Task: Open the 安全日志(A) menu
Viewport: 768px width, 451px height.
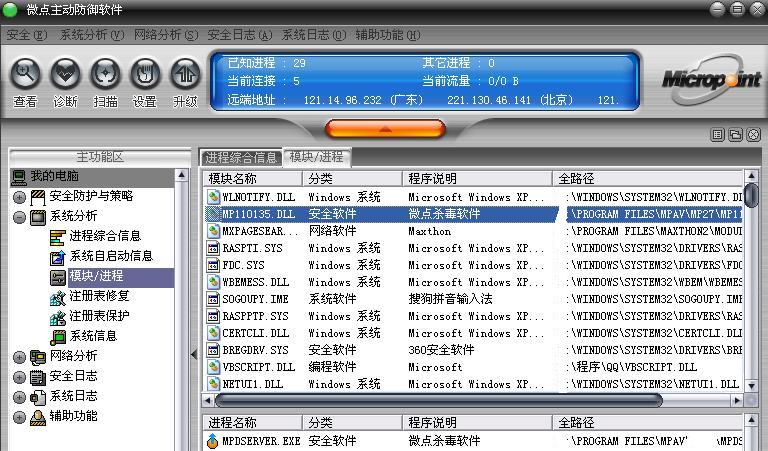Action: pos(240,35)
